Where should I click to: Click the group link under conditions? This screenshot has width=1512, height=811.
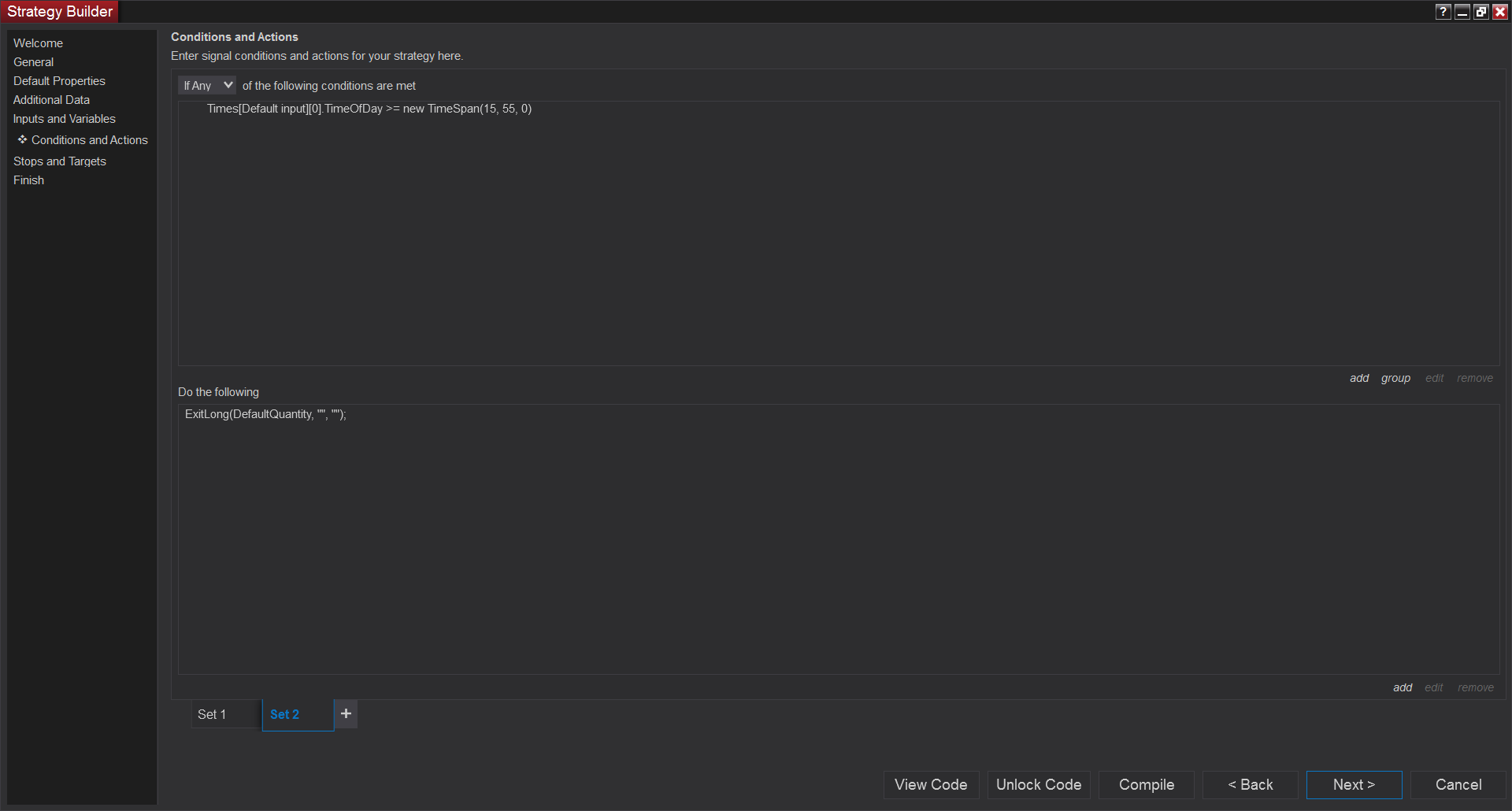pos(1395,378)
